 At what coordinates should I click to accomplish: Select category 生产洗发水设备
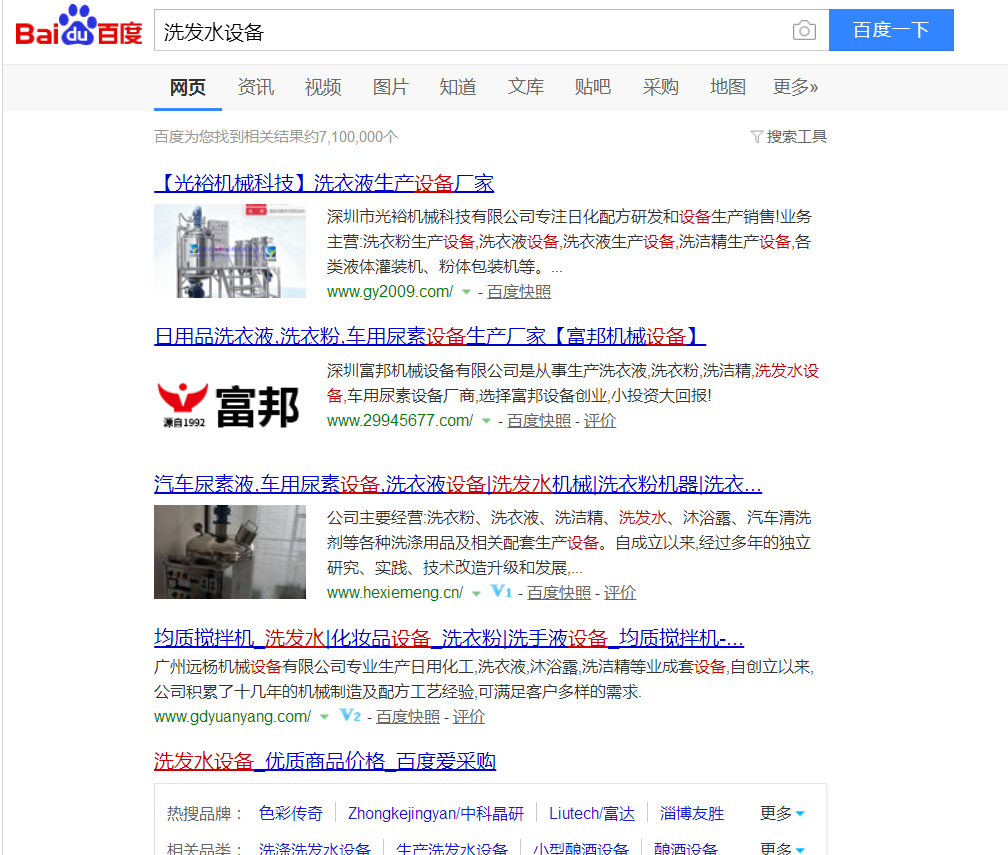(x=452, y=849)
